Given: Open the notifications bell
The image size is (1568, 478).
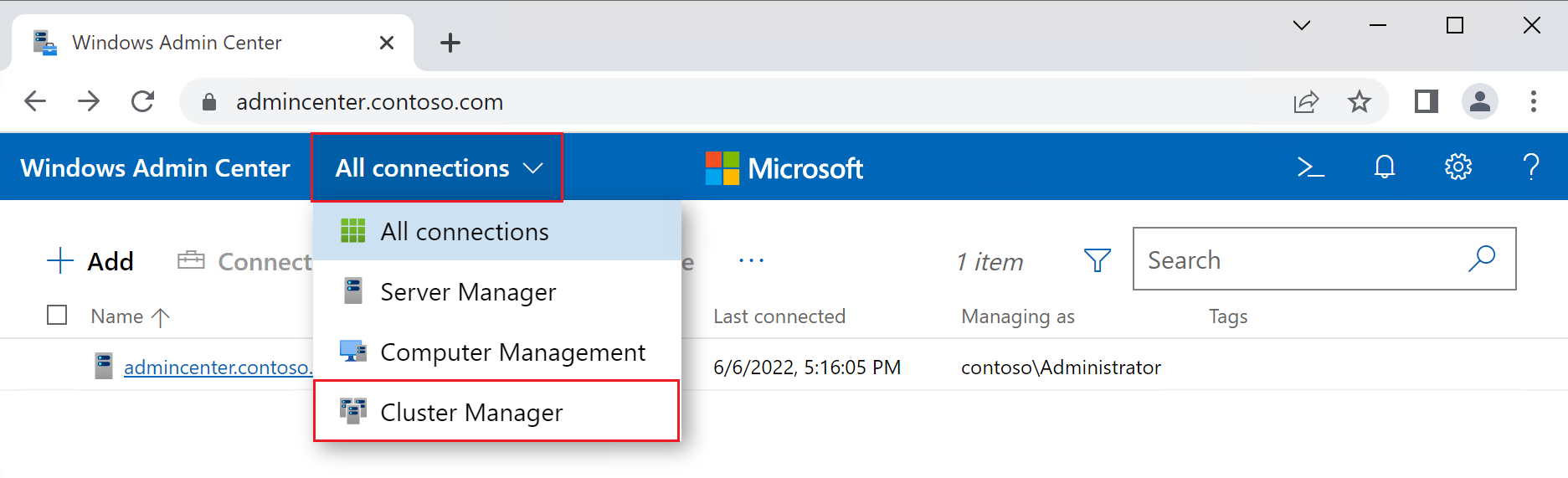Looking at the screenshot, I should pyautogui.click(x=1385, y=167).
